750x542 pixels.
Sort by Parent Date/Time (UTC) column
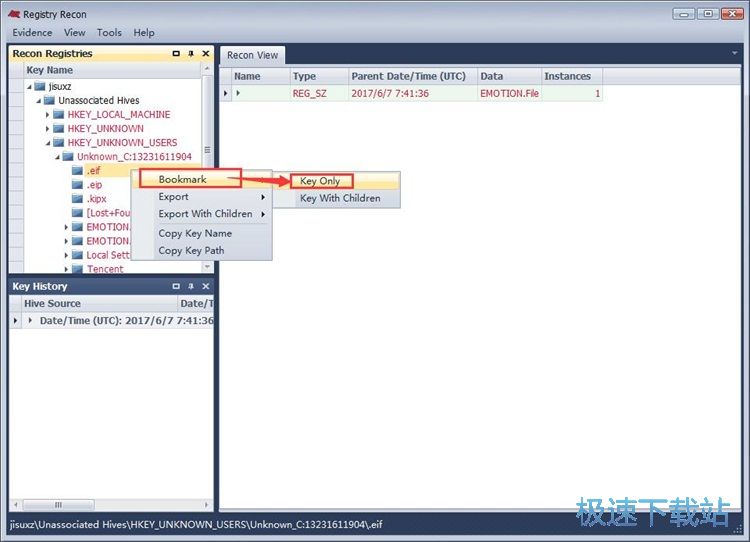(413, 76)
